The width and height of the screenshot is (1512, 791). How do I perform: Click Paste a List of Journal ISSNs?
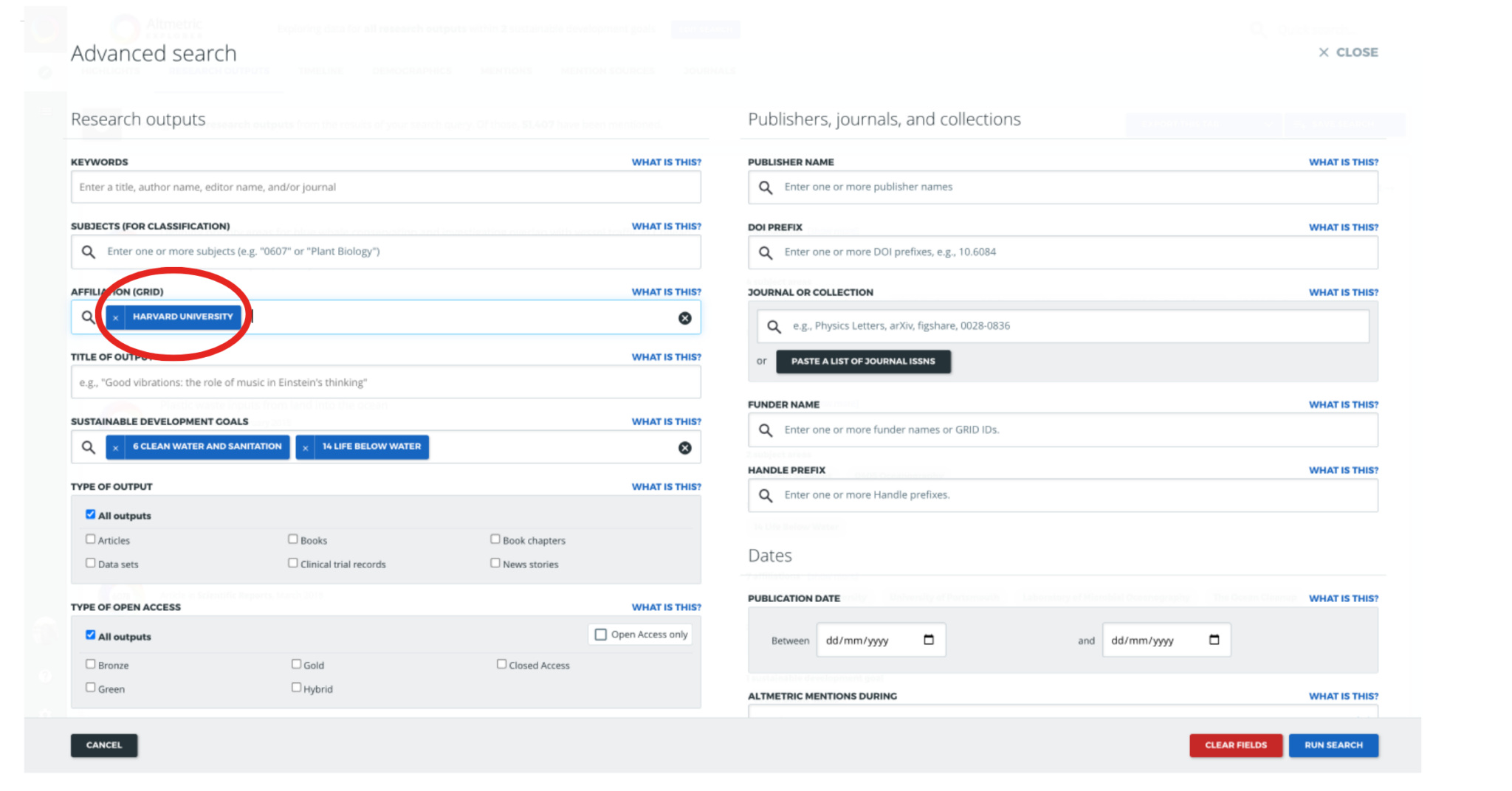point(863,362)
